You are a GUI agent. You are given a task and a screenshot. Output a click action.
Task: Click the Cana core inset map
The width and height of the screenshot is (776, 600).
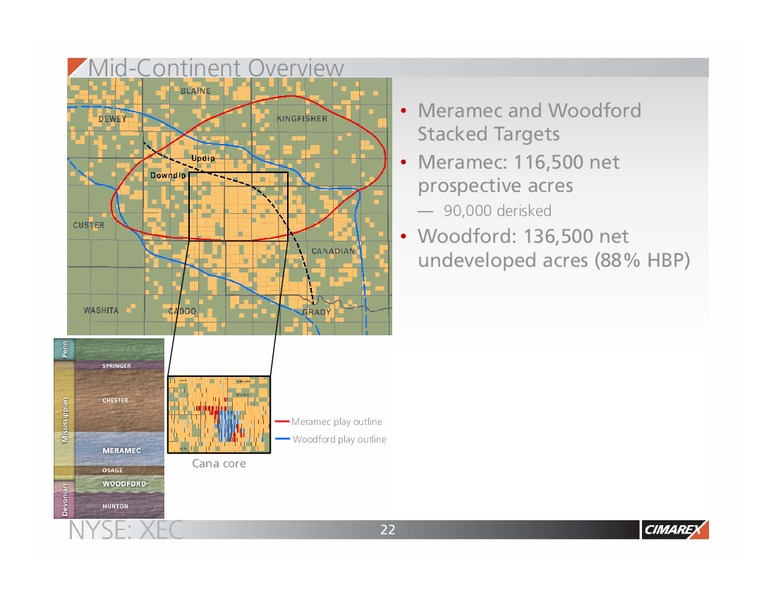pos(219,414)
